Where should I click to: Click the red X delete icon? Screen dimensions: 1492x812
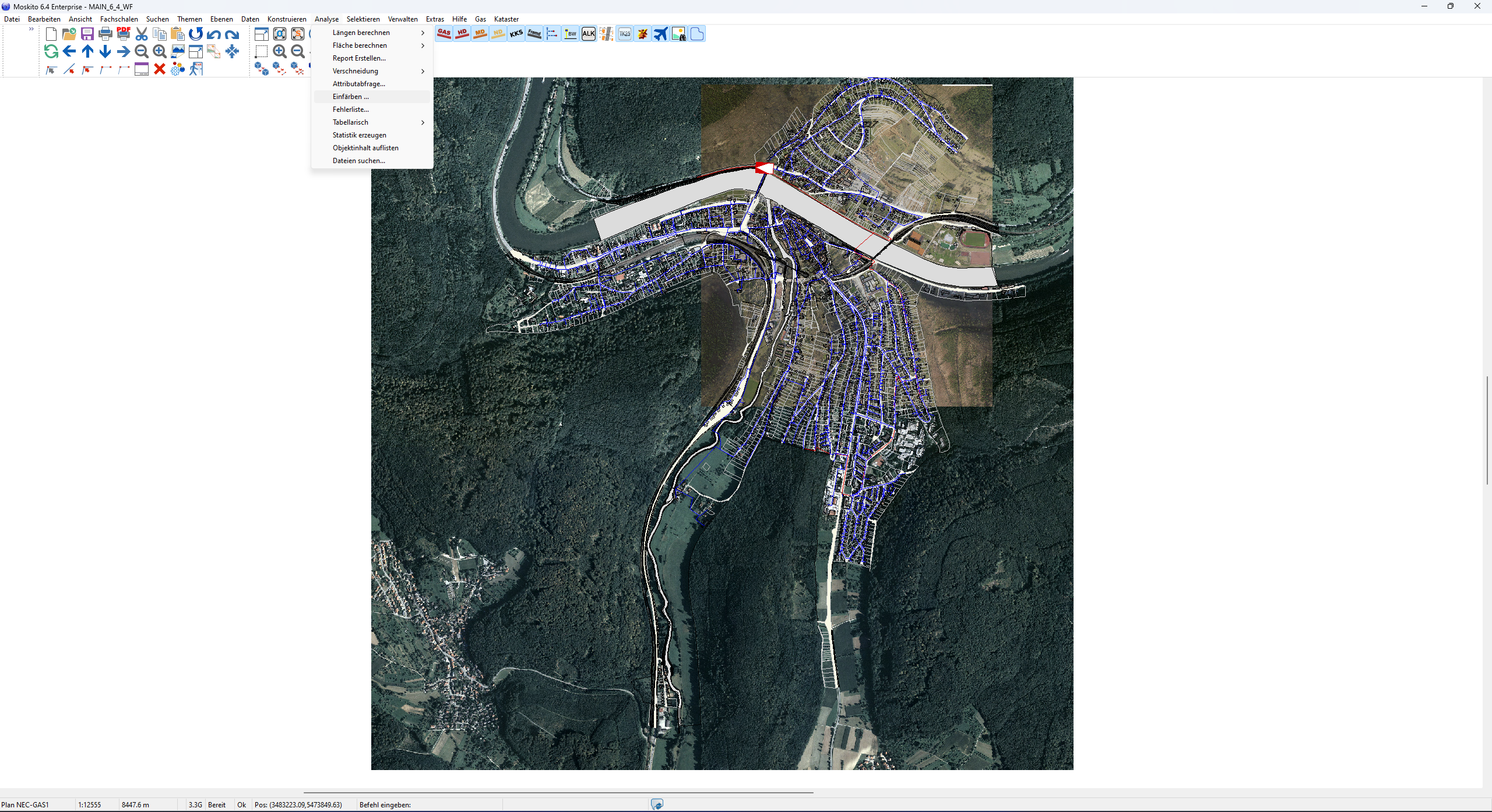(160, 69)
